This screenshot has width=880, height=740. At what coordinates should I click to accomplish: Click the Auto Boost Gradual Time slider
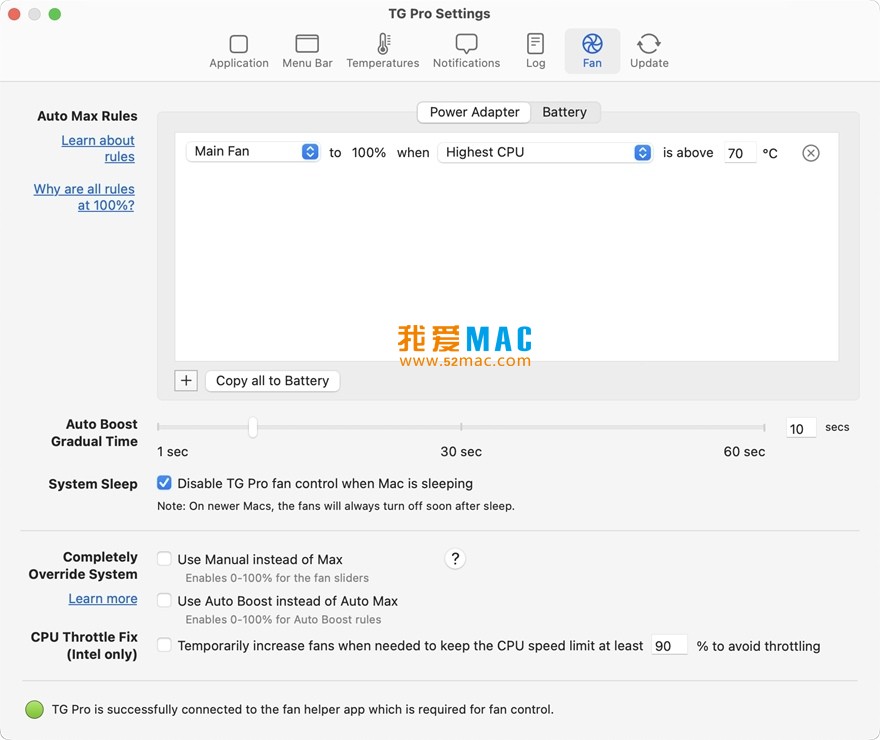[461, 428]
